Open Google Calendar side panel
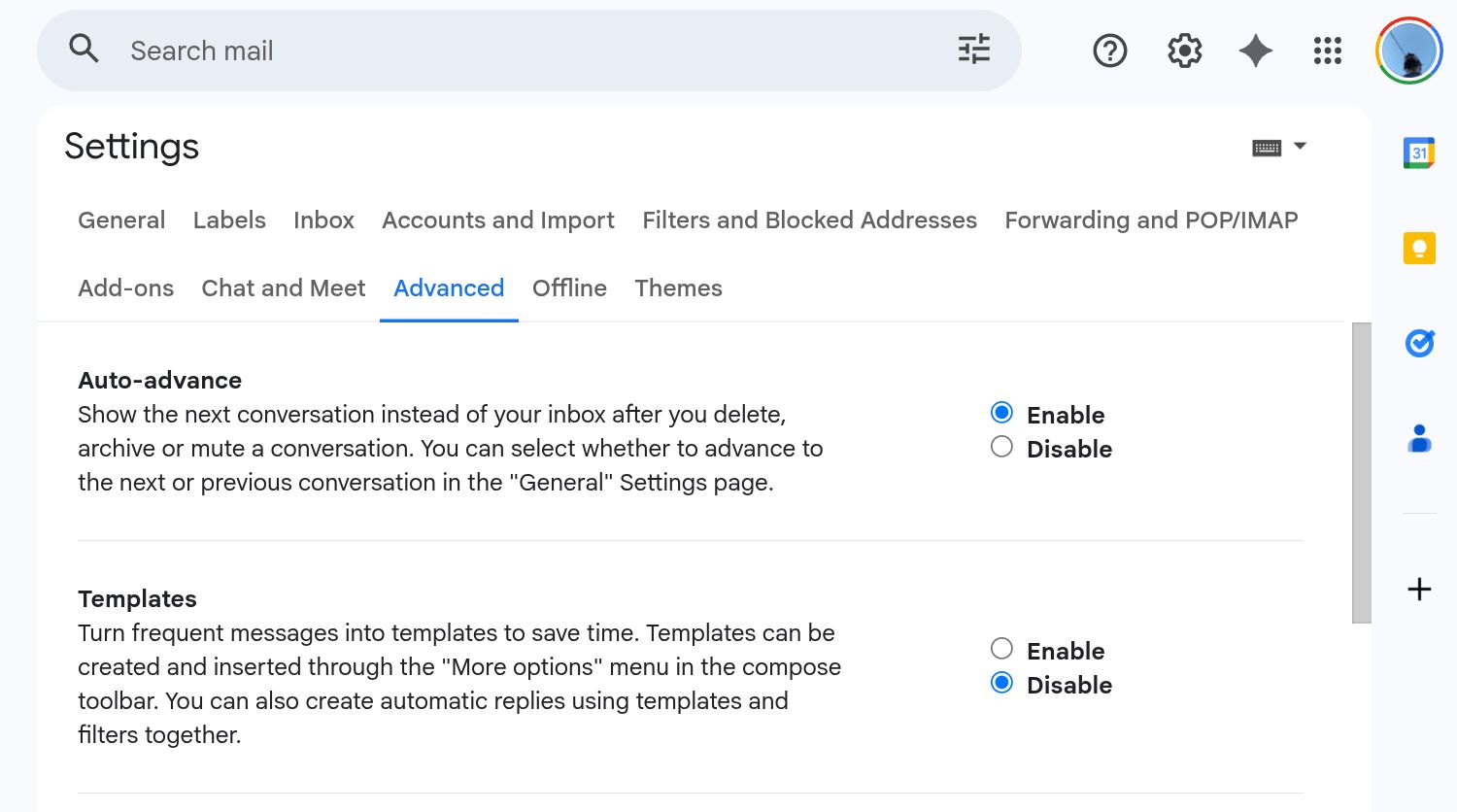 tap(1419, 153)
